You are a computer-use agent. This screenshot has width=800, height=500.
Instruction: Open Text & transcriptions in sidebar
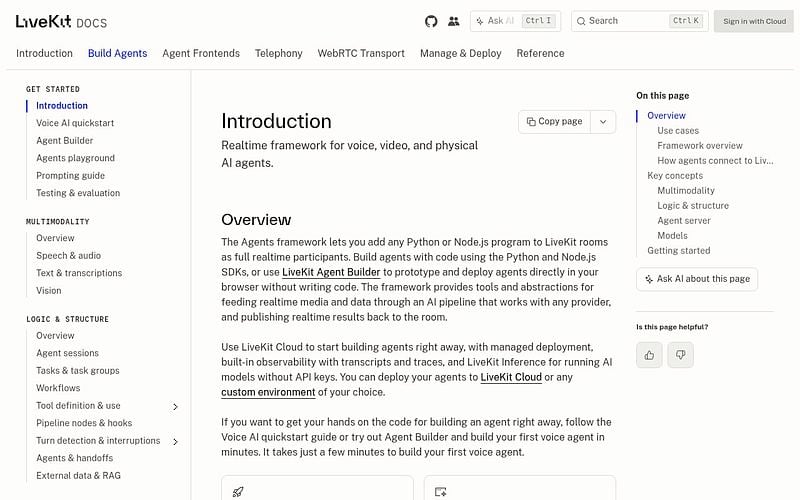(x=79, y=273)
